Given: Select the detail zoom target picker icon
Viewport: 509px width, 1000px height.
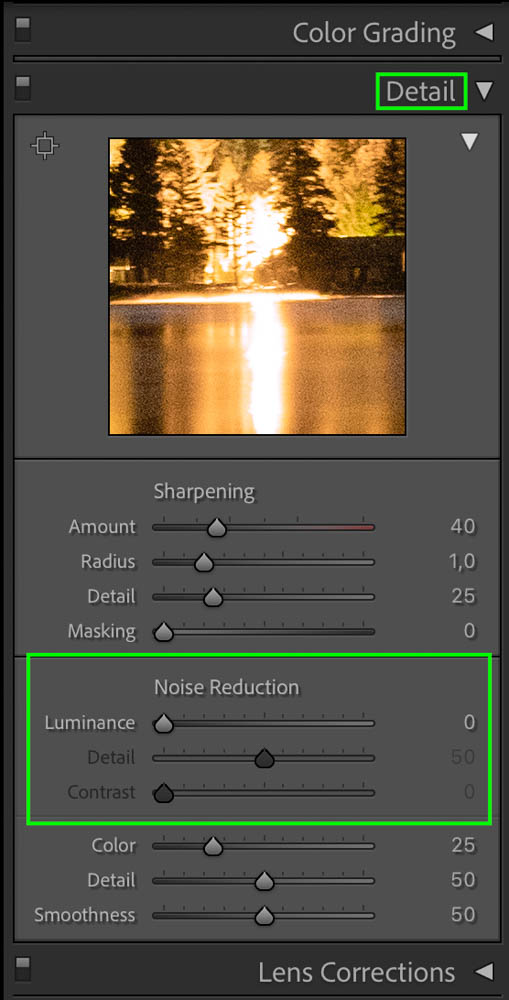Looking at the screenshot, I should click(45, 145).
